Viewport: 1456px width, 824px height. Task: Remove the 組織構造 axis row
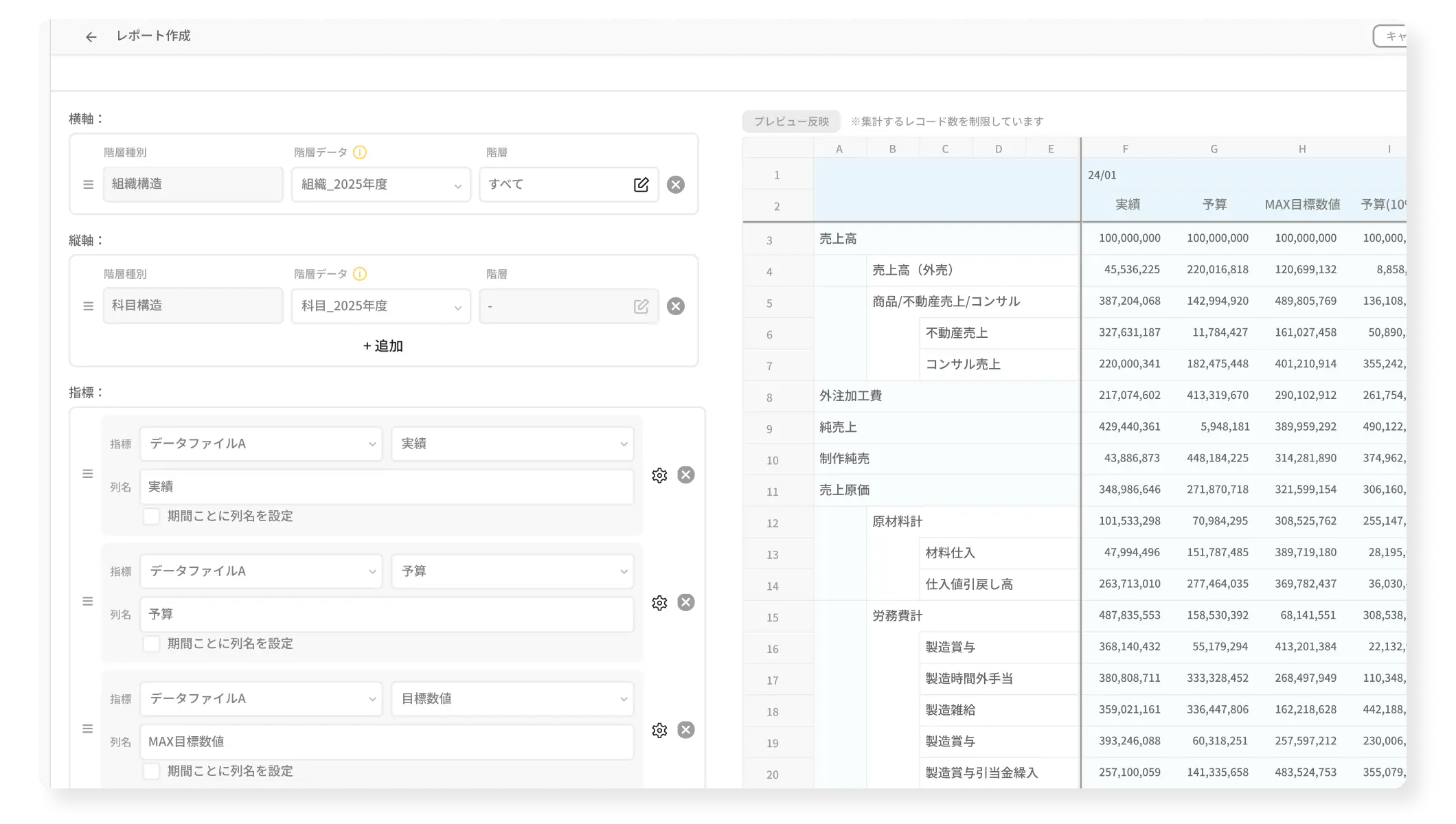click(676, 185)
